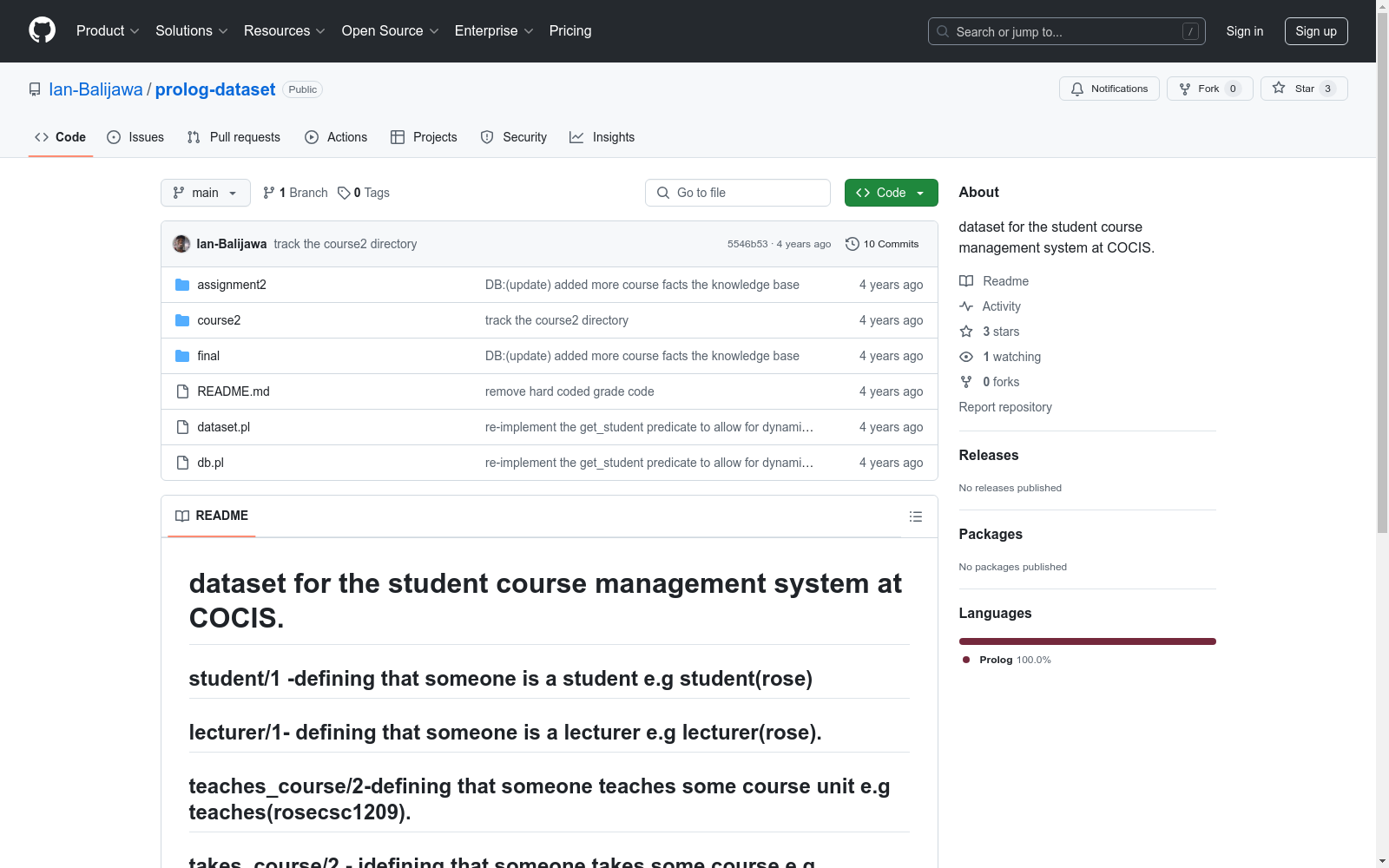Viewport: 1389px width, 868px height.
Task: Expand the Product menu
Action: tap(108, 31)
